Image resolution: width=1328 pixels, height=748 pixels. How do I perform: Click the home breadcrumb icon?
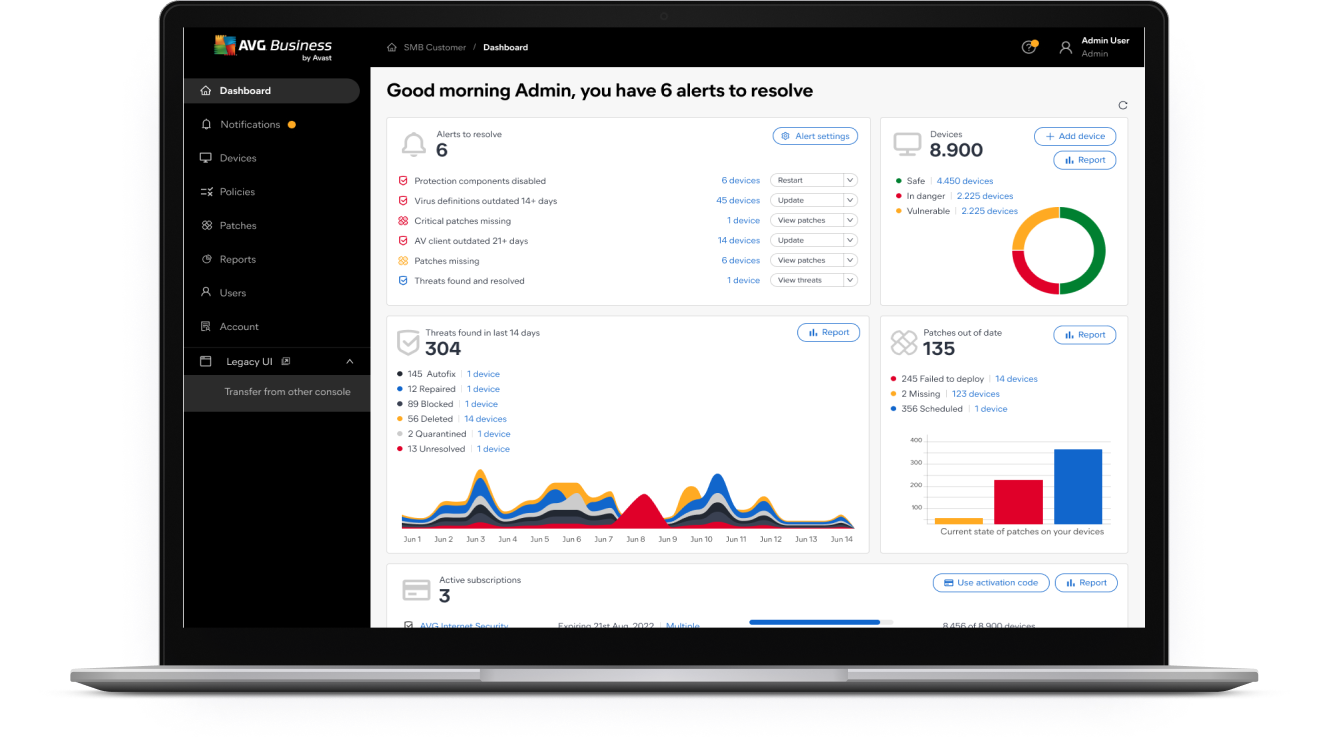click(389, 46)
